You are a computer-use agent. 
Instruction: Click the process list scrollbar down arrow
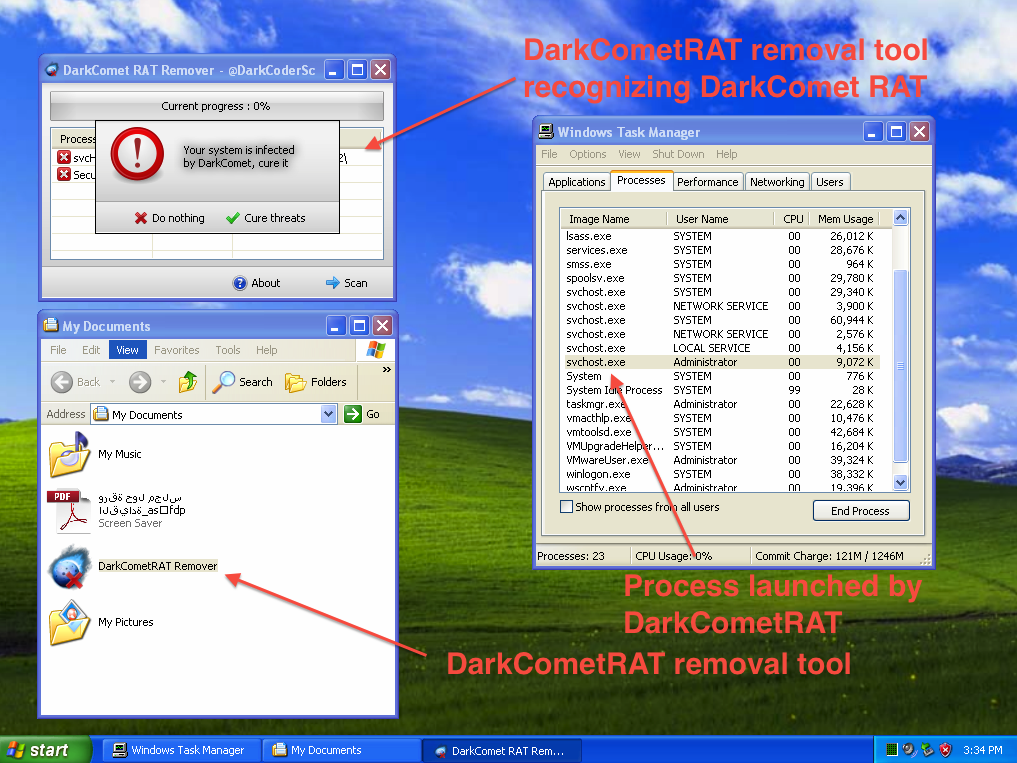[900, 482]
